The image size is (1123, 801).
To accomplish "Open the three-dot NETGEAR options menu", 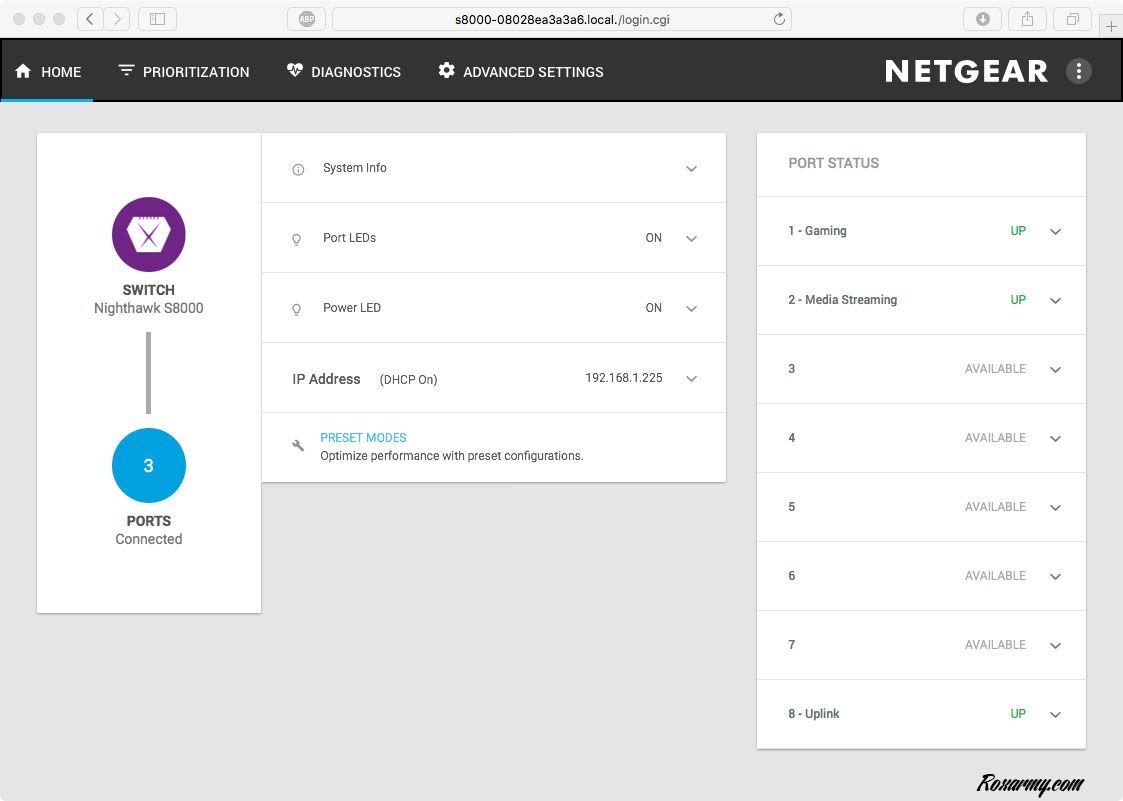I will (x=1078, y=71).
